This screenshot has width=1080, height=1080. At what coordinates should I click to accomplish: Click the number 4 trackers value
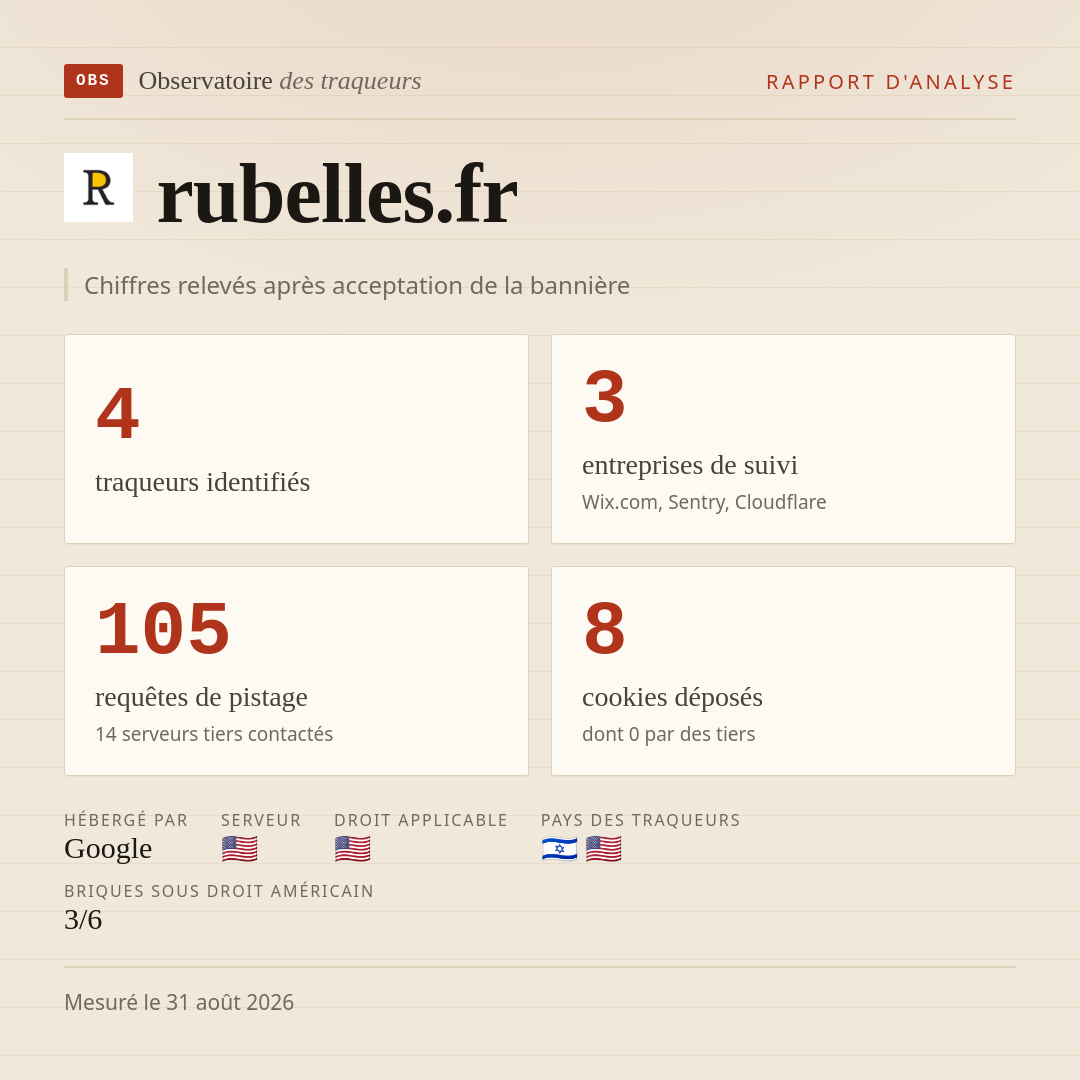point(118,413)
